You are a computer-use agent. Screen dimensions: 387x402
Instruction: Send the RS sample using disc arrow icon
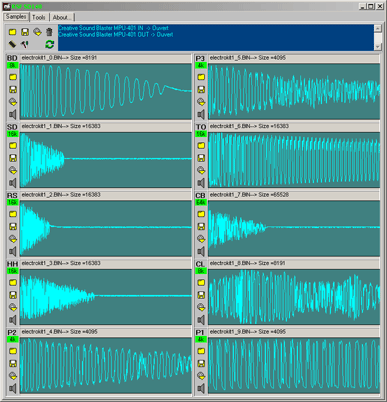(13, 239)
